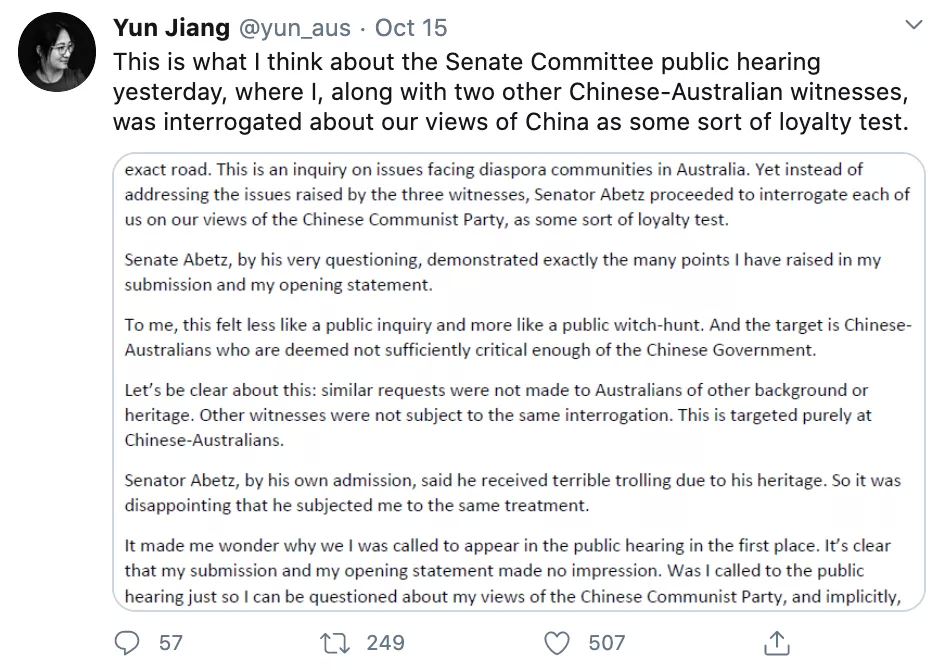Screen dimensions: 944x670
Task: Open the Yun Jiang display name link
Action: click(172, 28)
